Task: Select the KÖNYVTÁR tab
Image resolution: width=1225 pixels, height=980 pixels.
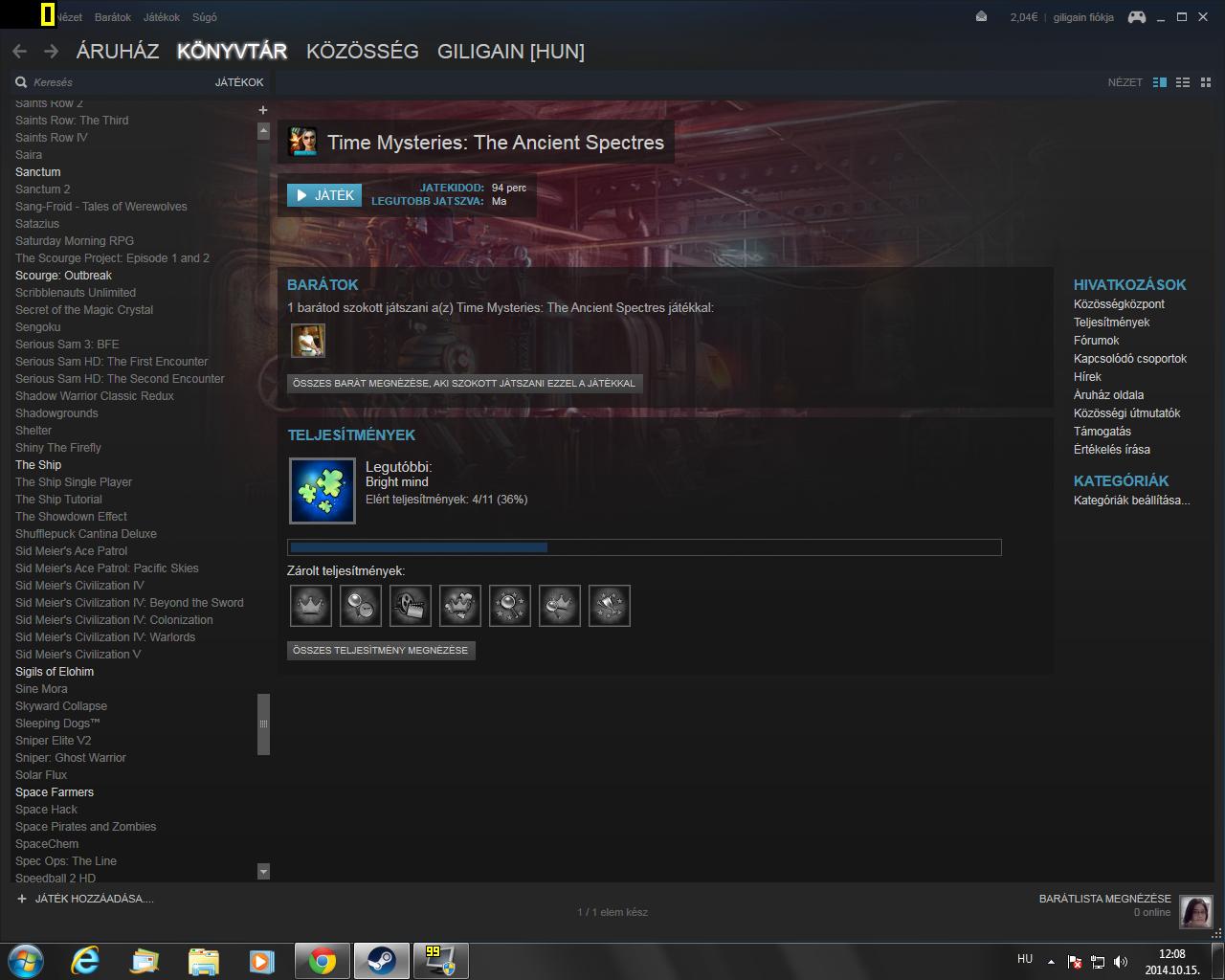Action: point(232,52)
